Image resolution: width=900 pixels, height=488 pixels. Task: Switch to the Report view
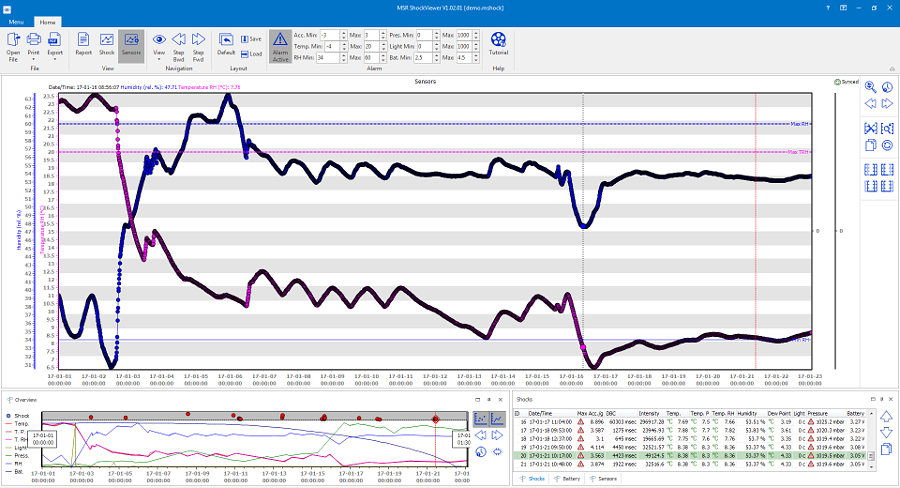point(83,45)
